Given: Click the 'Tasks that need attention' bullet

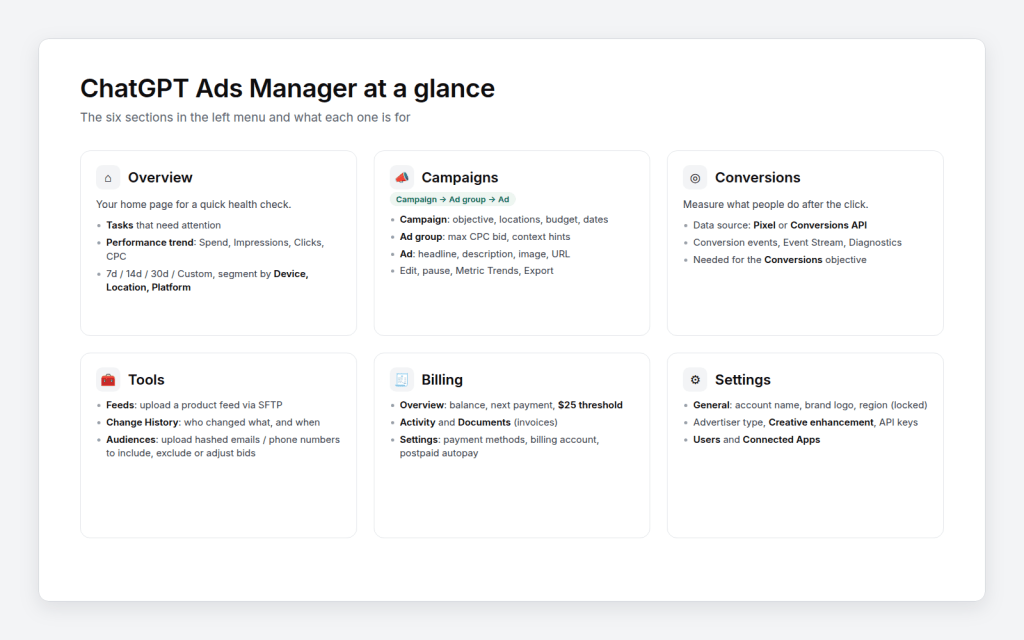Looking at the screenshot, I should click(163, 225).
